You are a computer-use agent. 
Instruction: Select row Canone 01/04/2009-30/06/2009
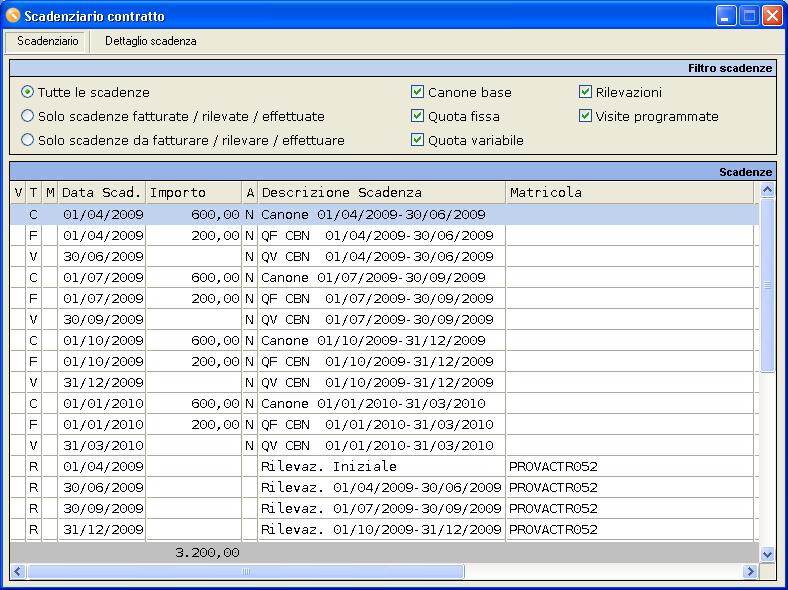pos(384,215)
